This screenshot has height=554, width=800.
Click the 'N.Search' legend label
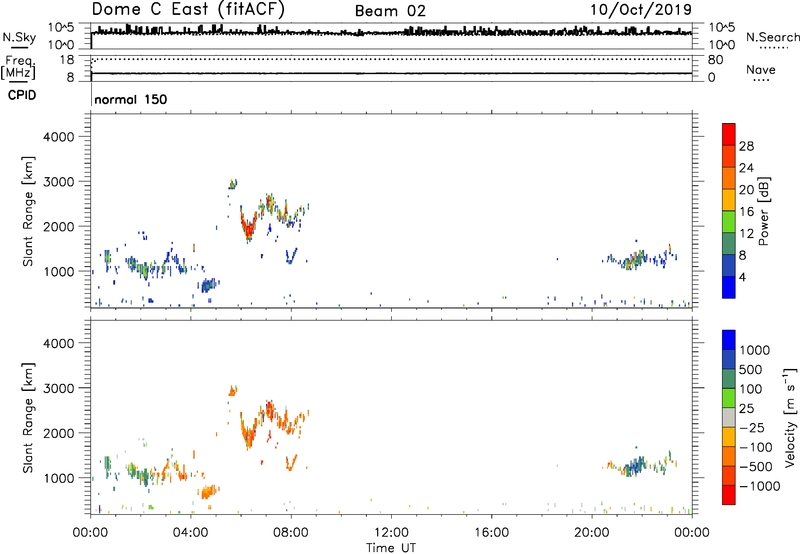pyautogui.click(x=772, y=37)
